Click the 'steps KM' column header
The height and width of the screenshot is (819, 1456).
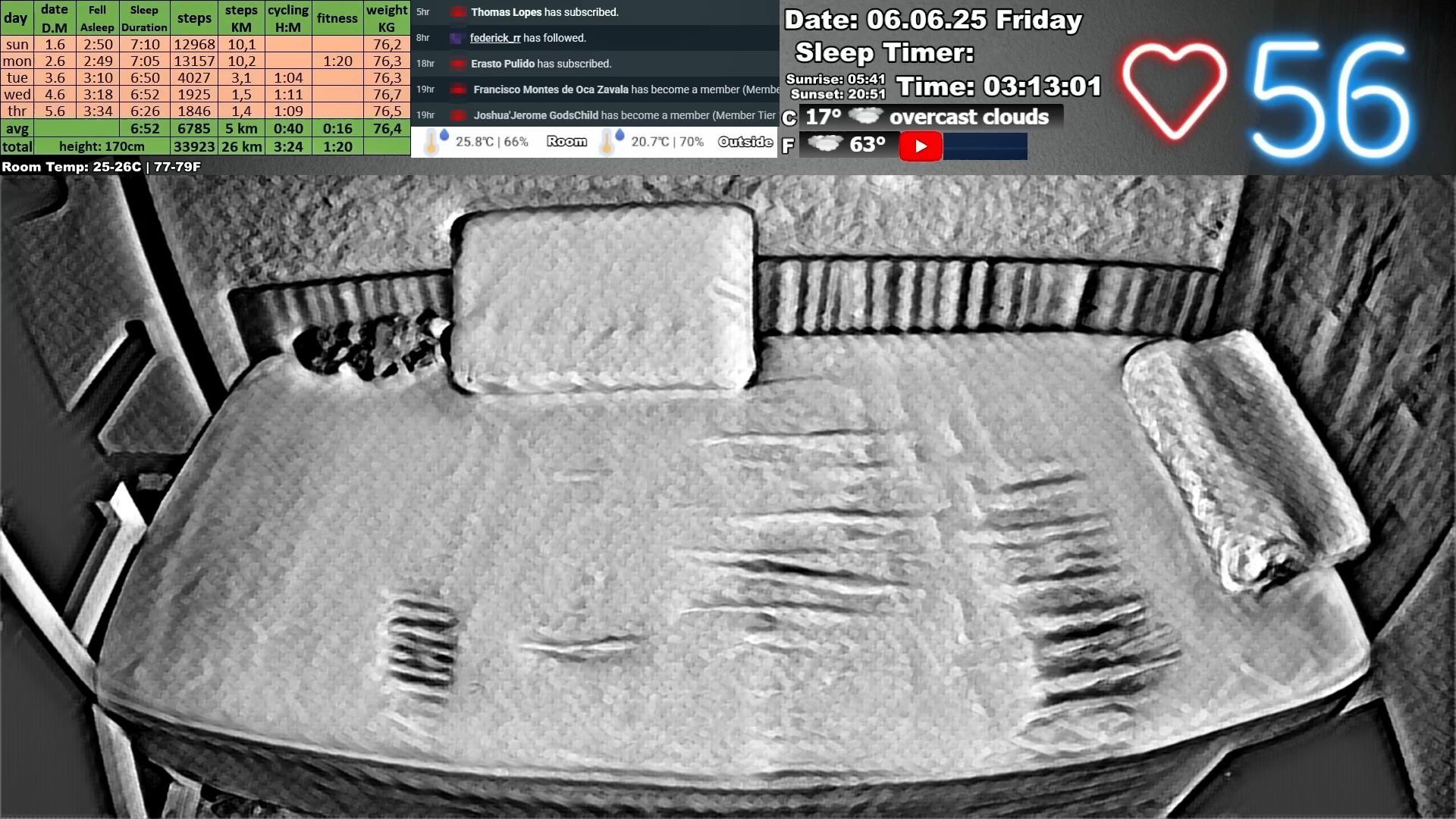click(241, 18)
